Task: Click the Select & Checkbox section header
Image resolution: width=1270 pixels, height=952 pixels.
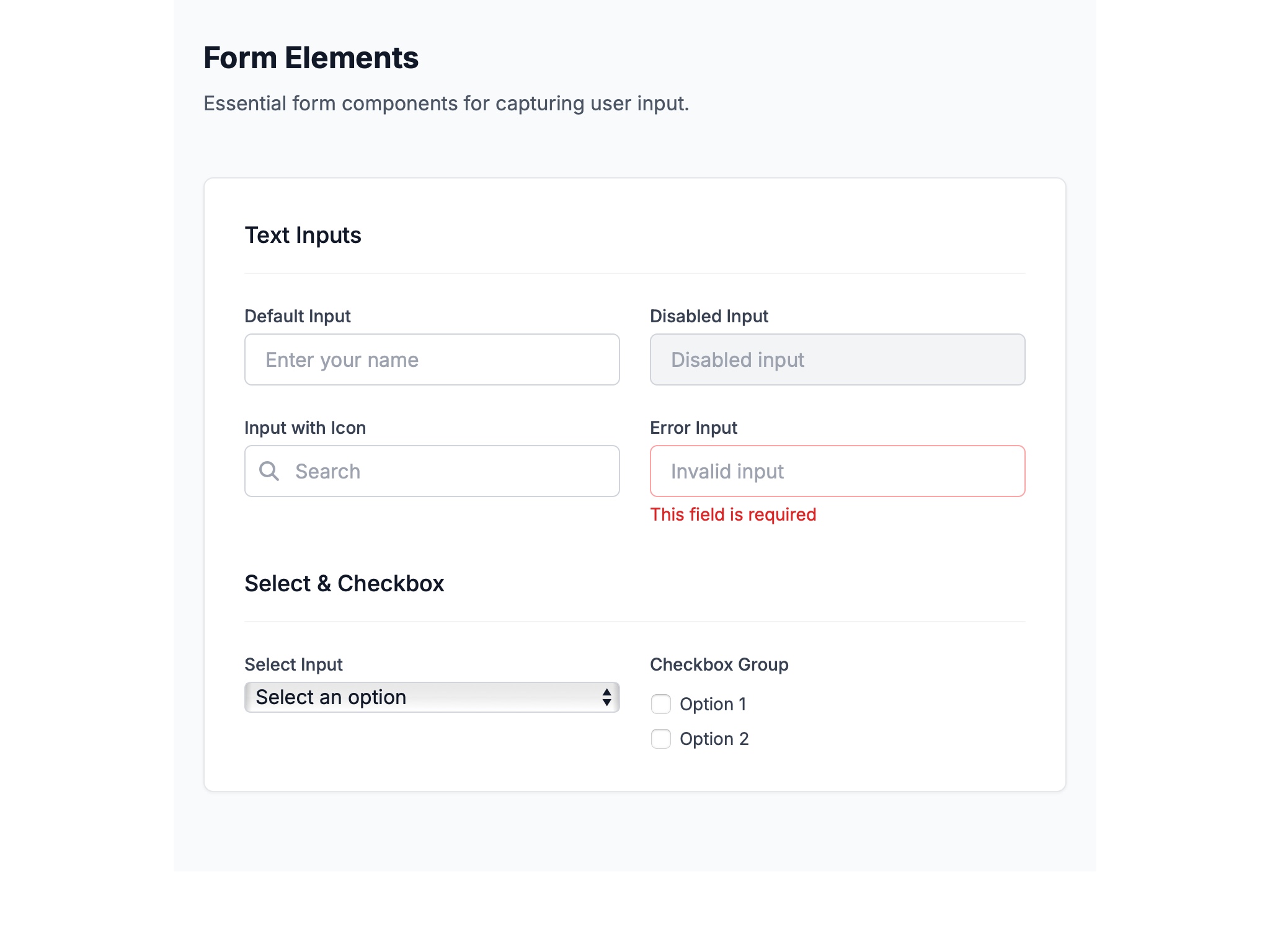Action: pos(345,583)
